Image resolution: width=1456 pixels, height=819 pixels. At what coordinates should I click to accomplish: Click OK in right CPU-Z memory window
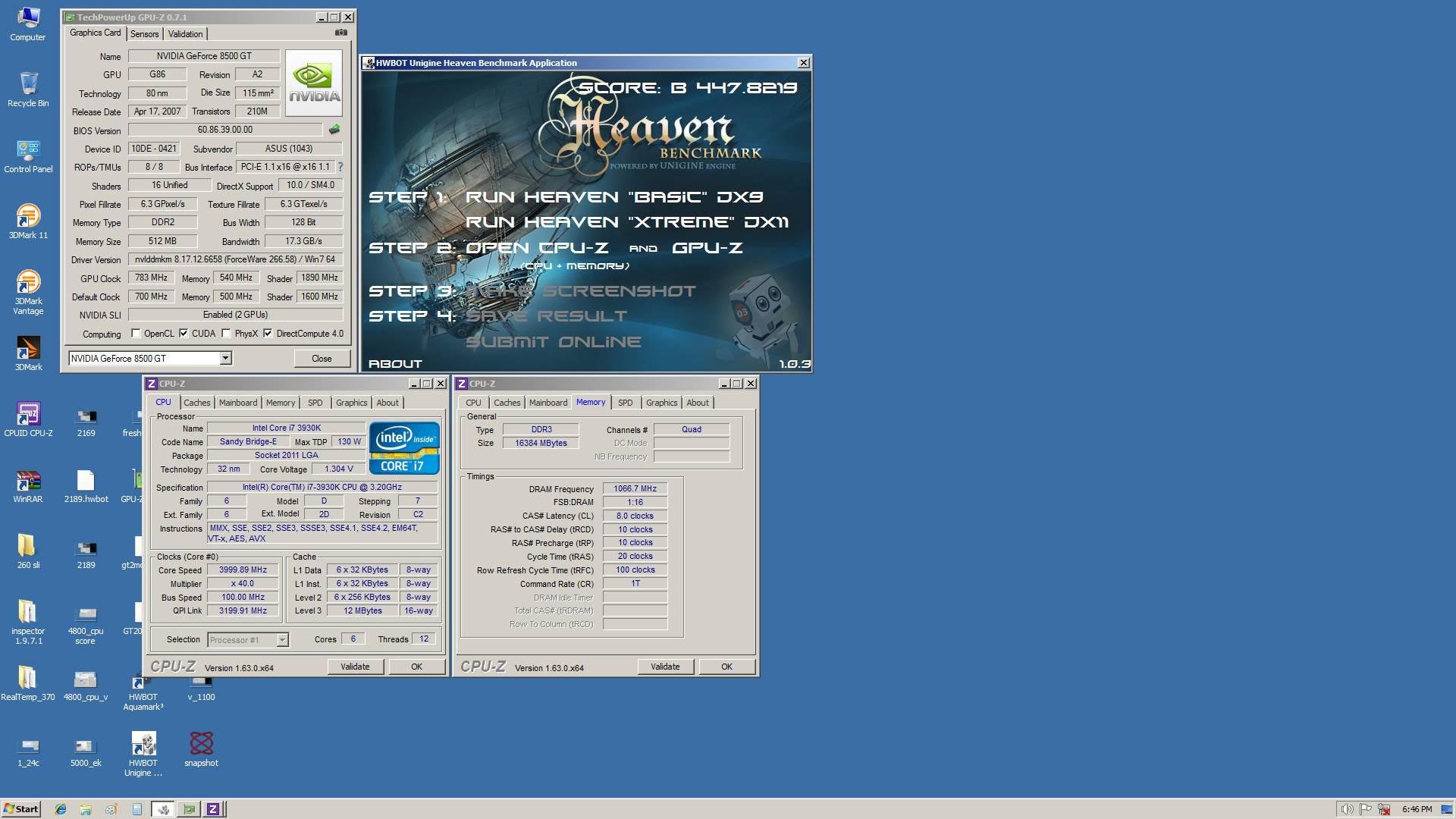point(726,667)
